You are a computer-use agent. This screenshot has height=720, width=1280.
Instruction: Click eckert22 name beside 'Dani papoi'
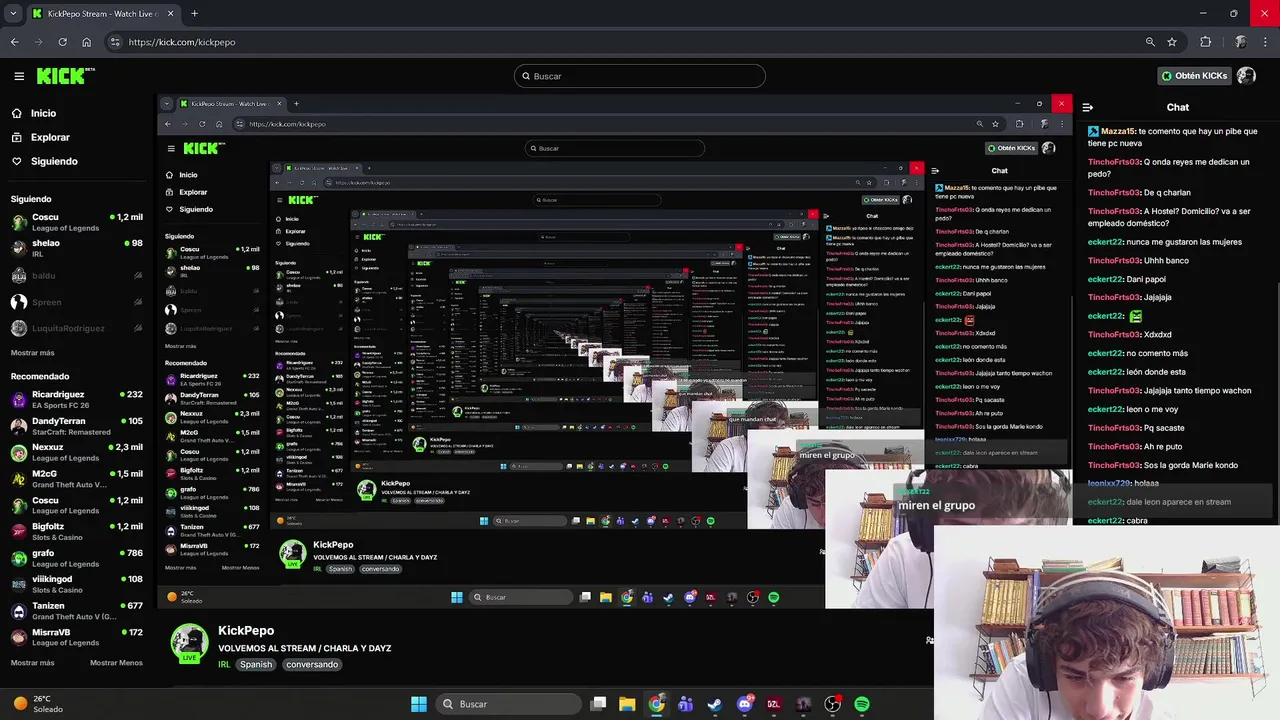(x=1105, y=279)
